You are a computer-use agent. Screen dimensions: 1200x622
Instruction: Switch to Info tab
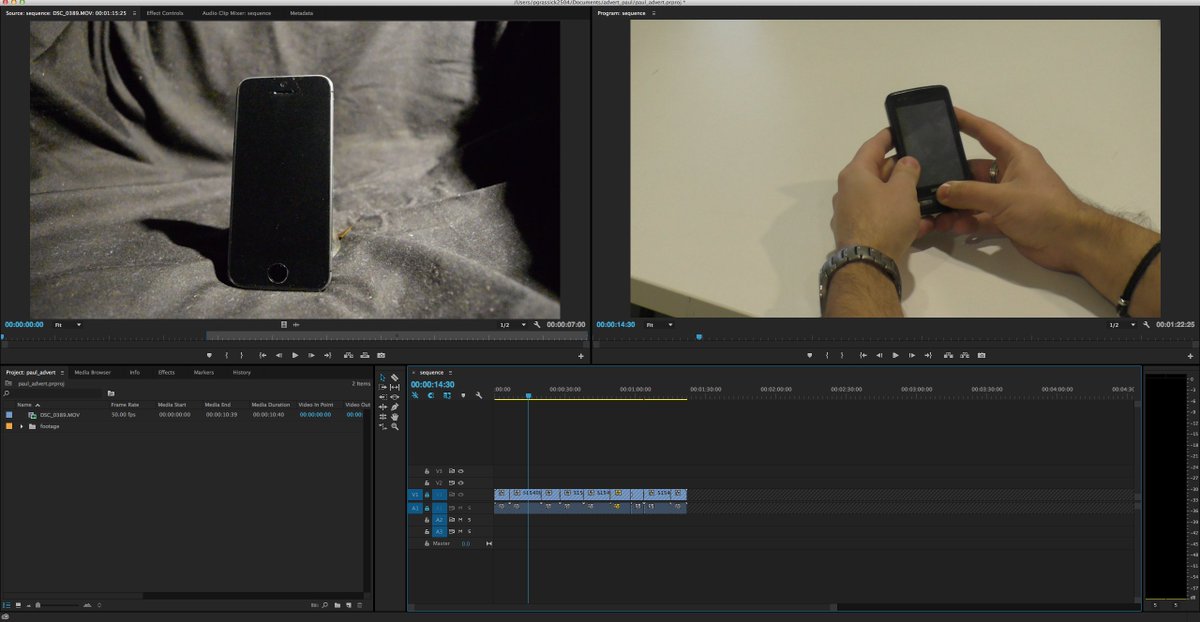click(135, 372)
